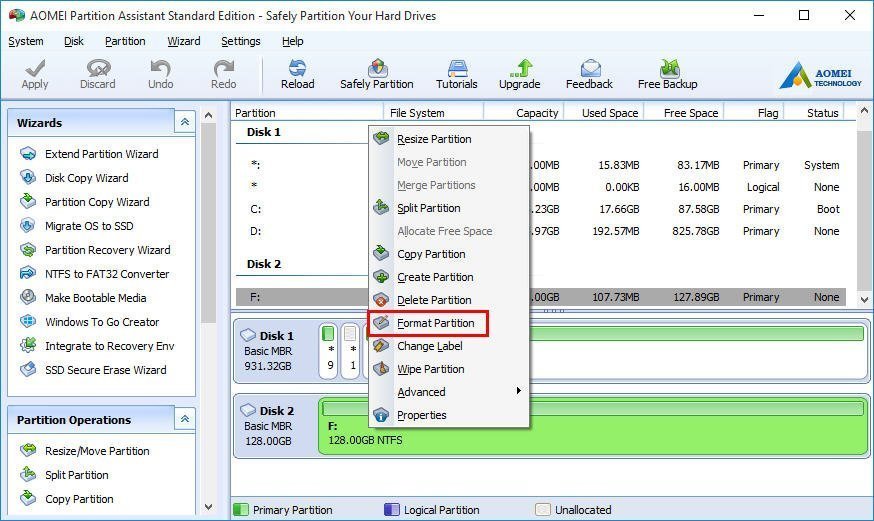Click the Split Partition sidebar icon
This screenshot has height=521, width=874.
(28, 474)
